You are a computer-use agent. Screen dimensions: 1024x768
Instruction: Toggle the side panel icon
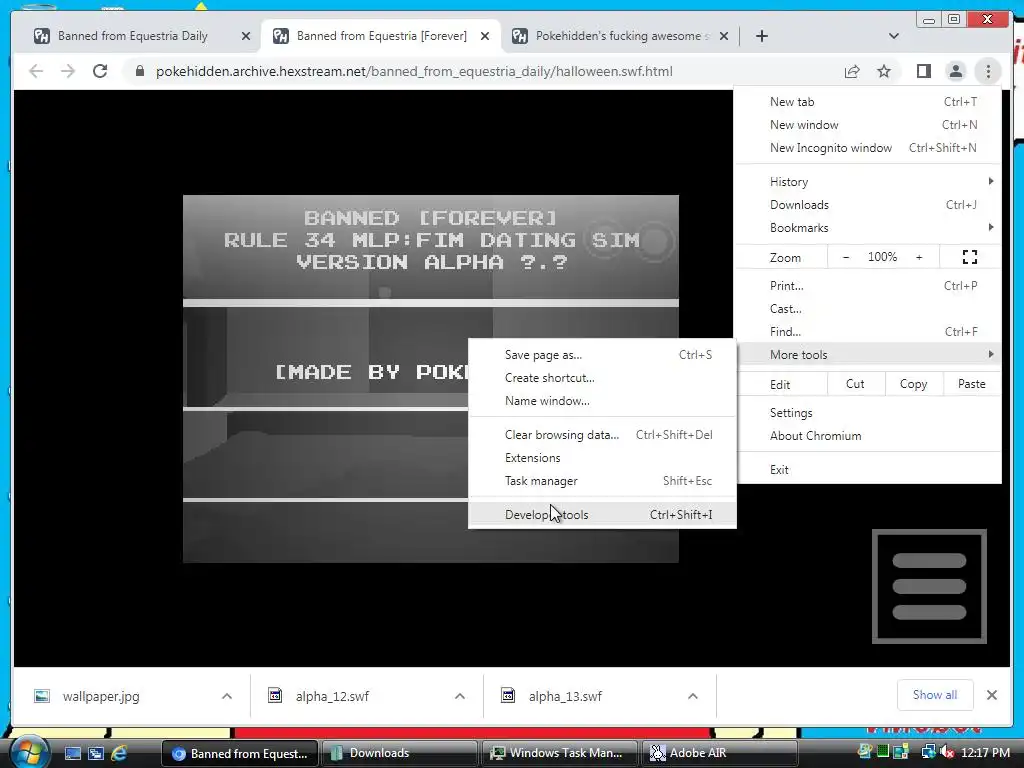[923, 71]
